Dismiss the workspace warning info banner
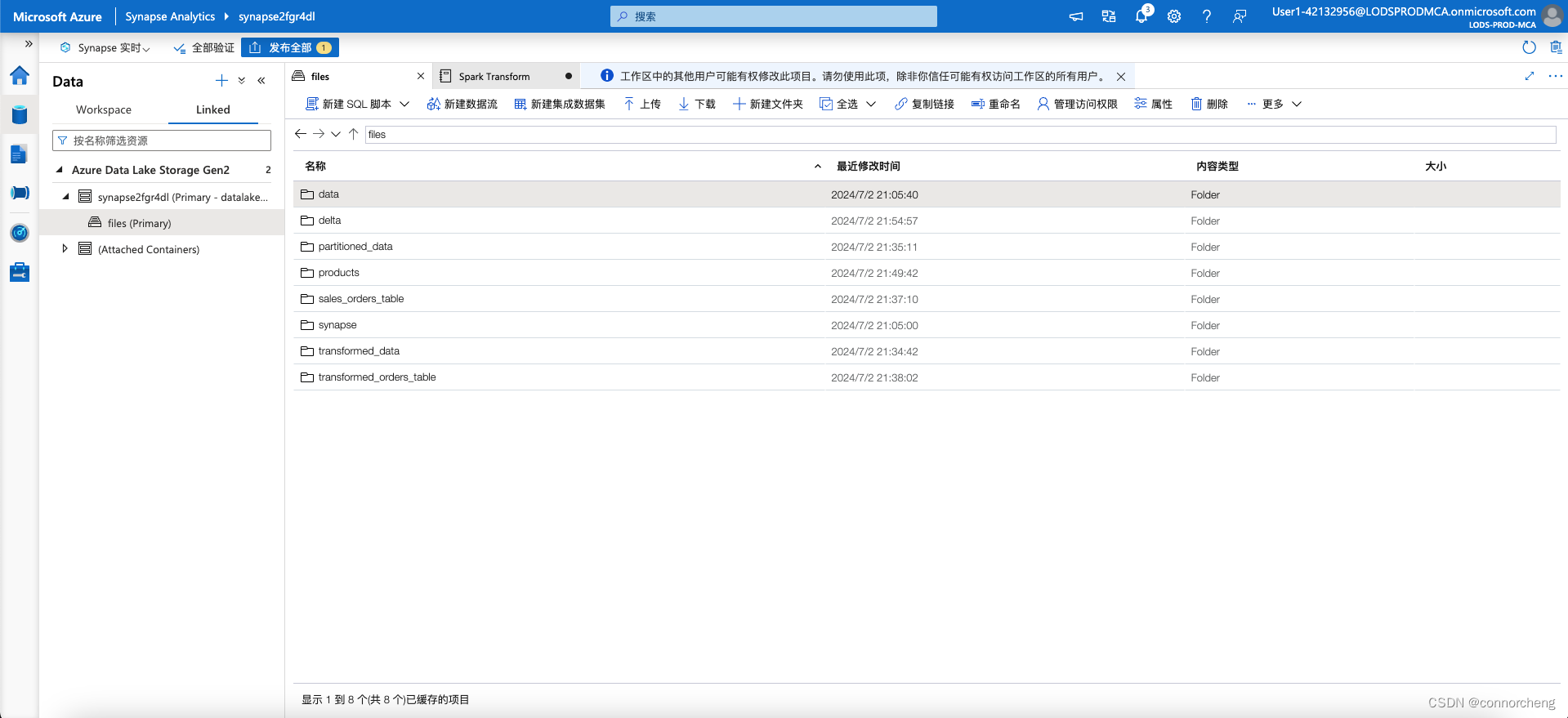The image size is (1568, 718). coord(1121,76)
